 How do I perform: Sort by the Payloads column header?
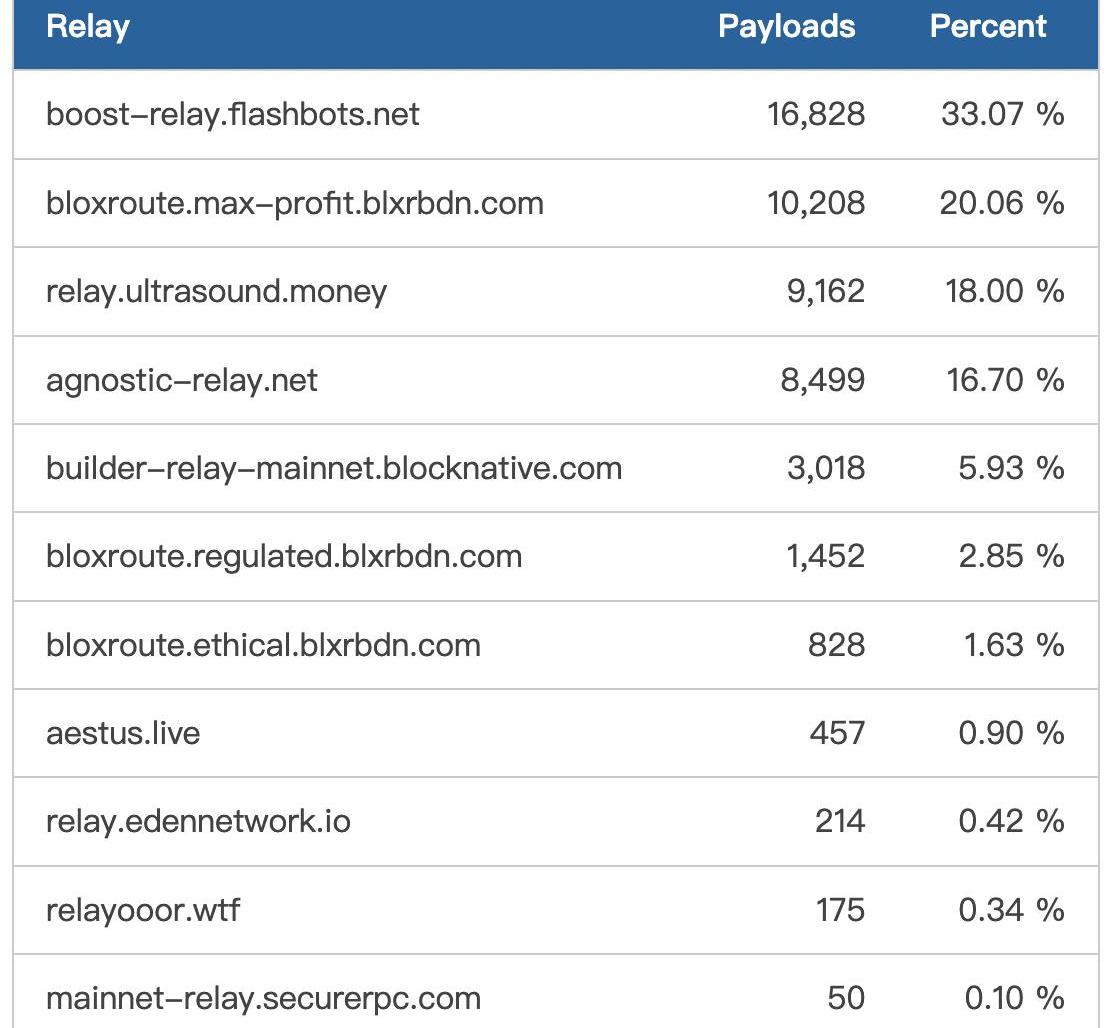[x=786, y=27]
